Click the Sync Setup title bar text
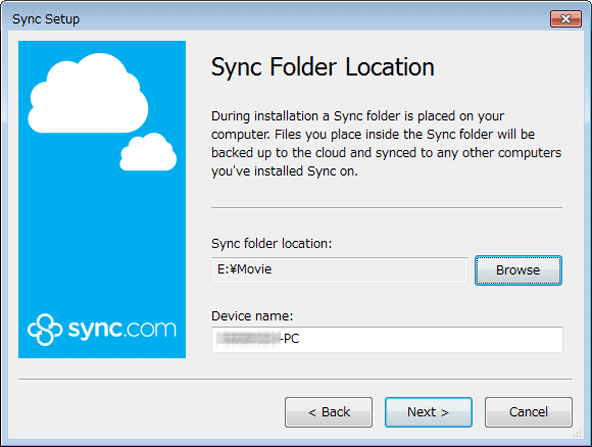 pyautogui.click(x=46, y=19)
